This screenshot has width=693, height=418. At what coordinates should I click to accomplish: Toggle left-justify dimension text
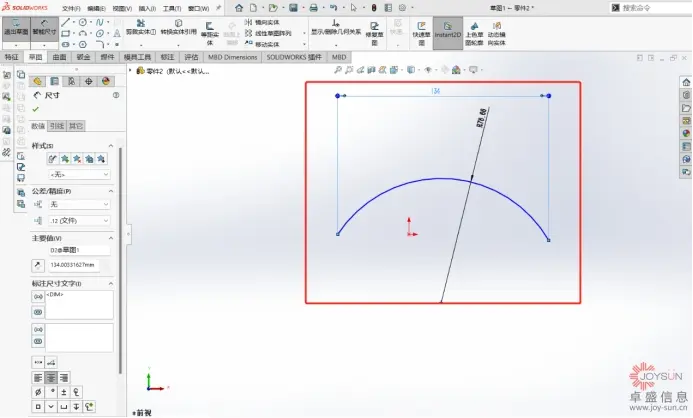38,378
